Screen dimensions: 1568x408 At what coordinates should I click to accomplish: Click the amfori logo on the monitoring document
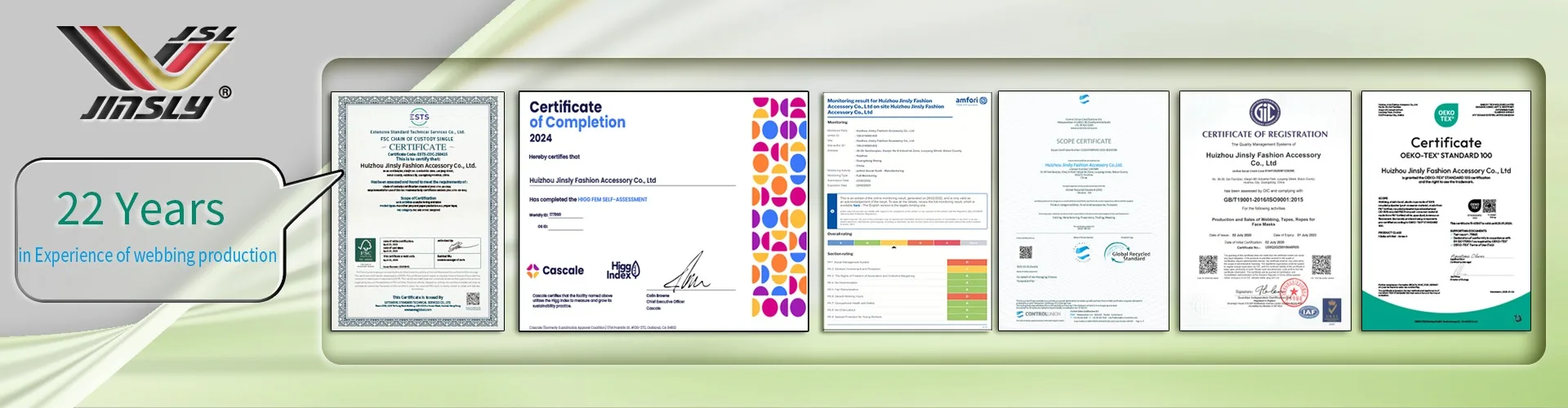[x=971, y=100]
